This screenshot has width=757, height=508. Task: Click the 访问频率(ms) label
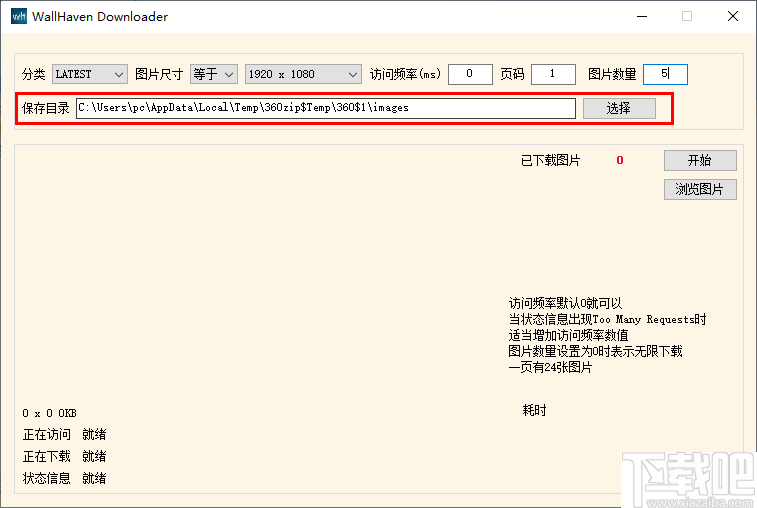point(406,74)
